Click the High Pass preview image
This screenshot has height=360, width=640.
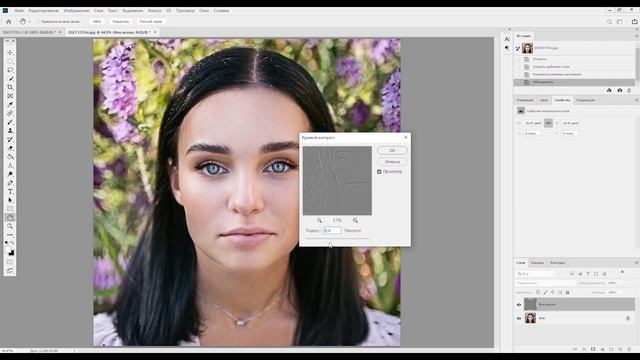(x=337, y=181)
